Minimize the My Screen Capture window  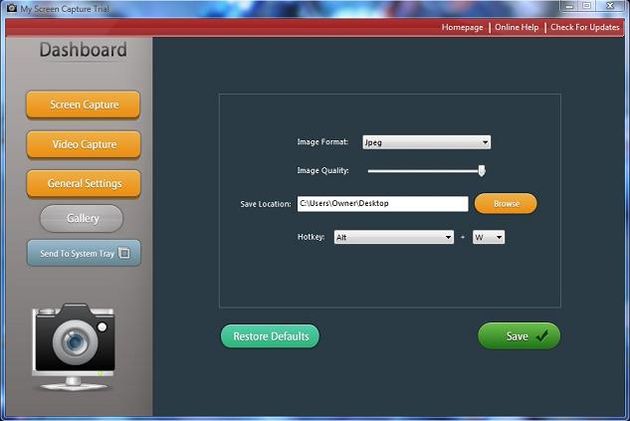569,6
